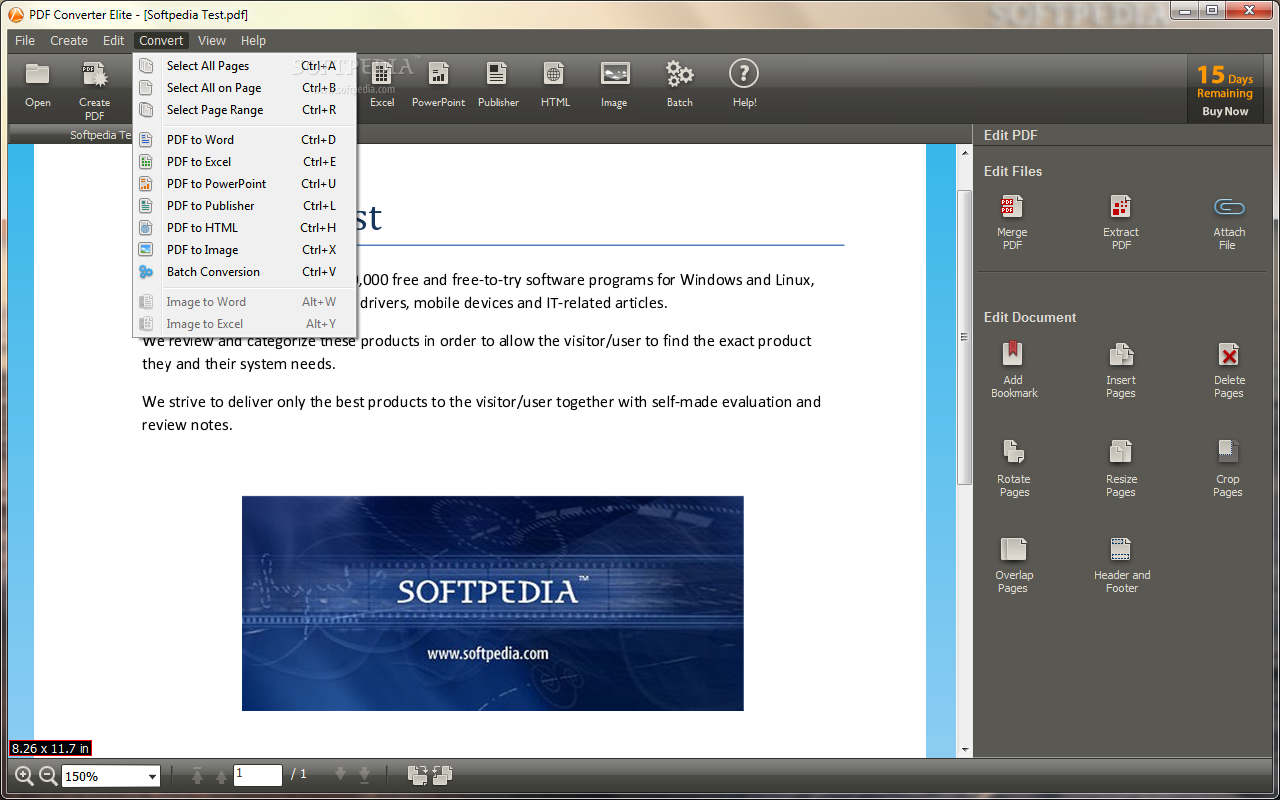Click the document scrollbar down arrow

pos(965,749)
